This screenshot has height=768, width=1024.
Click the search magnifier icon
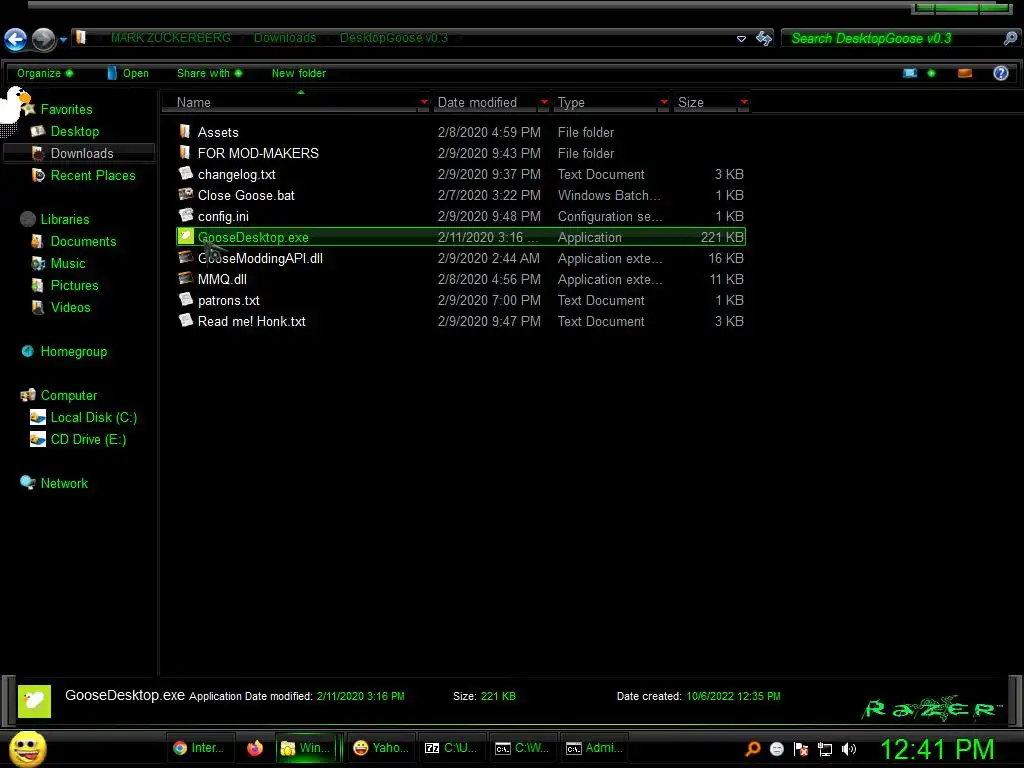click(x=1010, y=39)
